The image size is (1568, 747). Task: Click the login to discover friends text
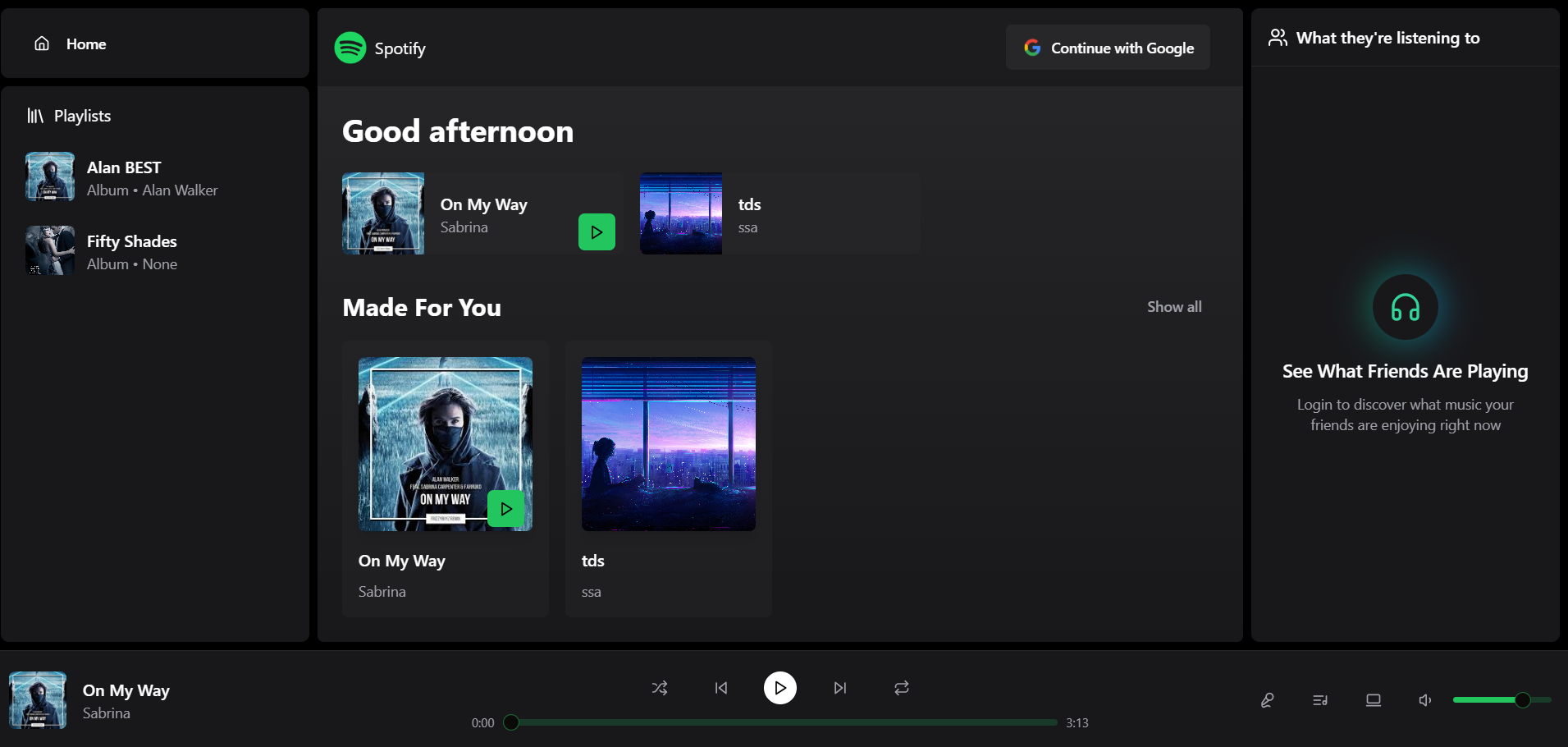(x=1406, y=415)
